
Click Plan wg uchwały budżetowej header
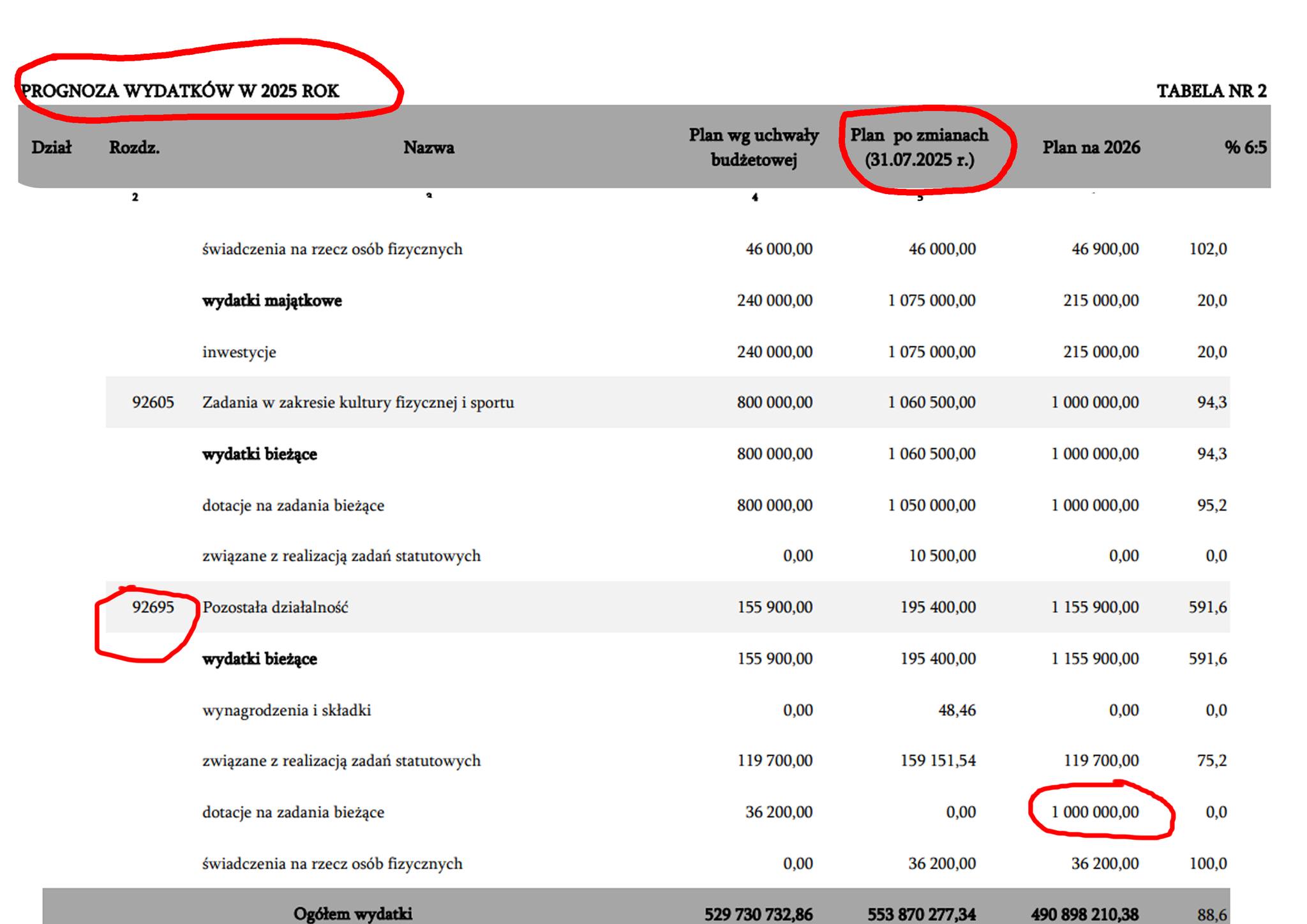coord(754,147)
